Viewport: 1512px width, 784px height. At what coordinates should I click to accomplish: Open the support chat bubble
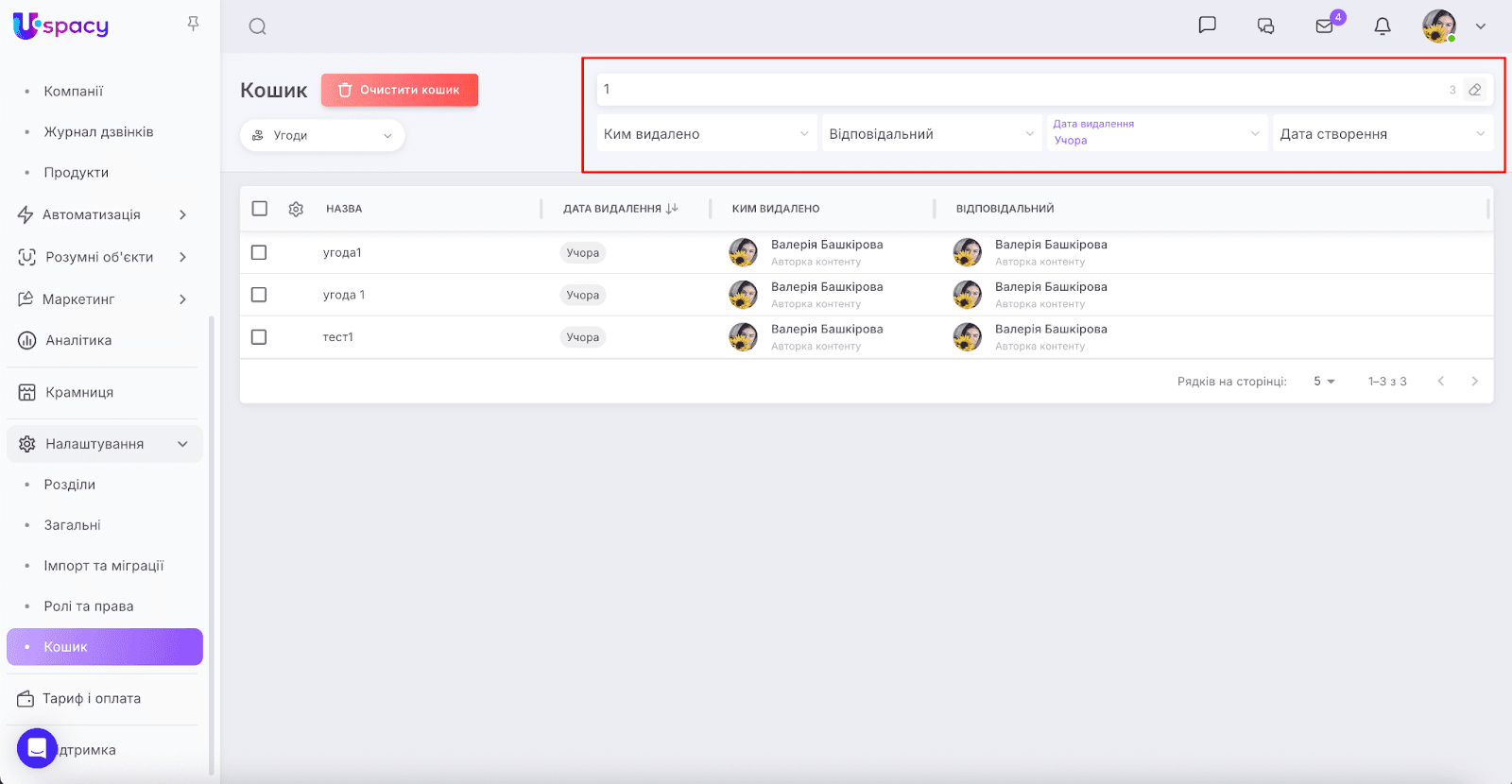tap(37, 748)
